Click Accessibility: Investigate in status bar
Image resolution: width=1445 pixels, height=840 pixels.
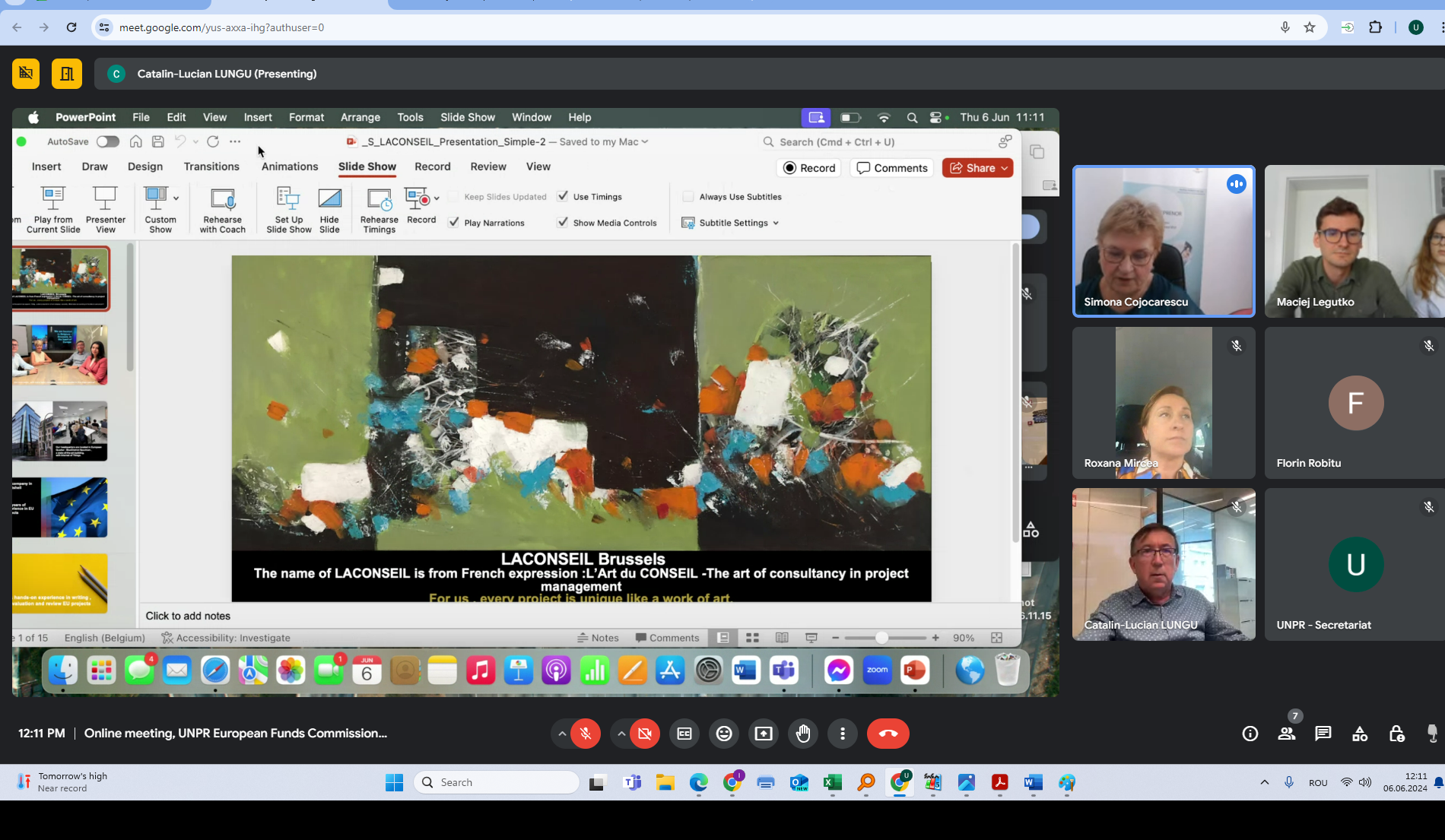coord(226,638)
